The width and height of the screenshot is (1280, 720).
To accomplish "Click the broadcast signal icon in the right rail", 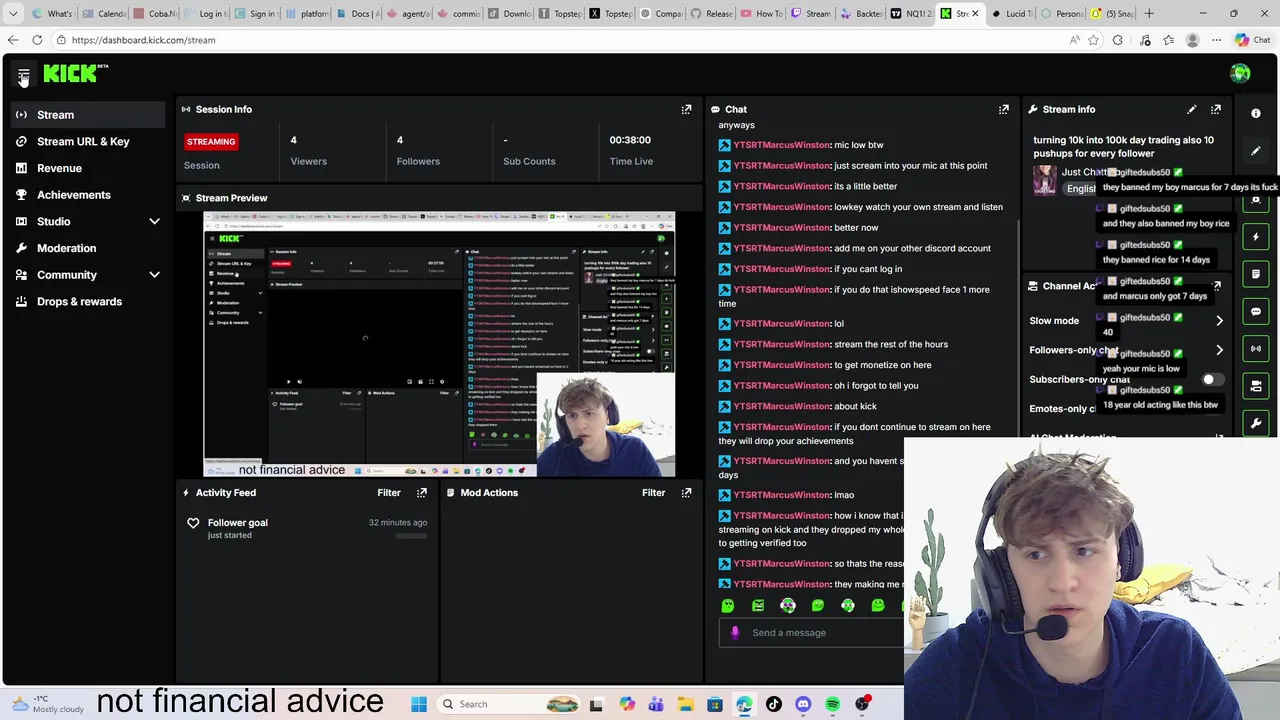I will click(x=1256, y=348).
